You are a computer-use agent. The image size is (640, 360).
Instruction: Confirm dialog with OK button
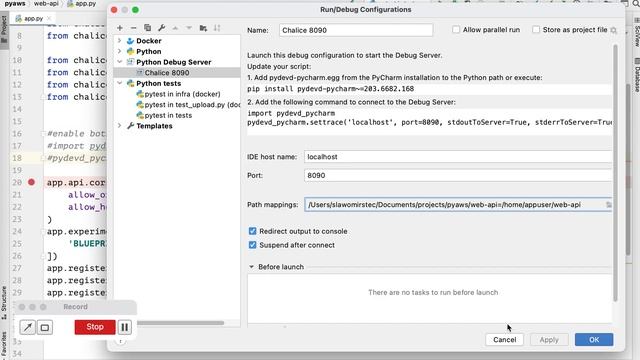pos(594,340)
